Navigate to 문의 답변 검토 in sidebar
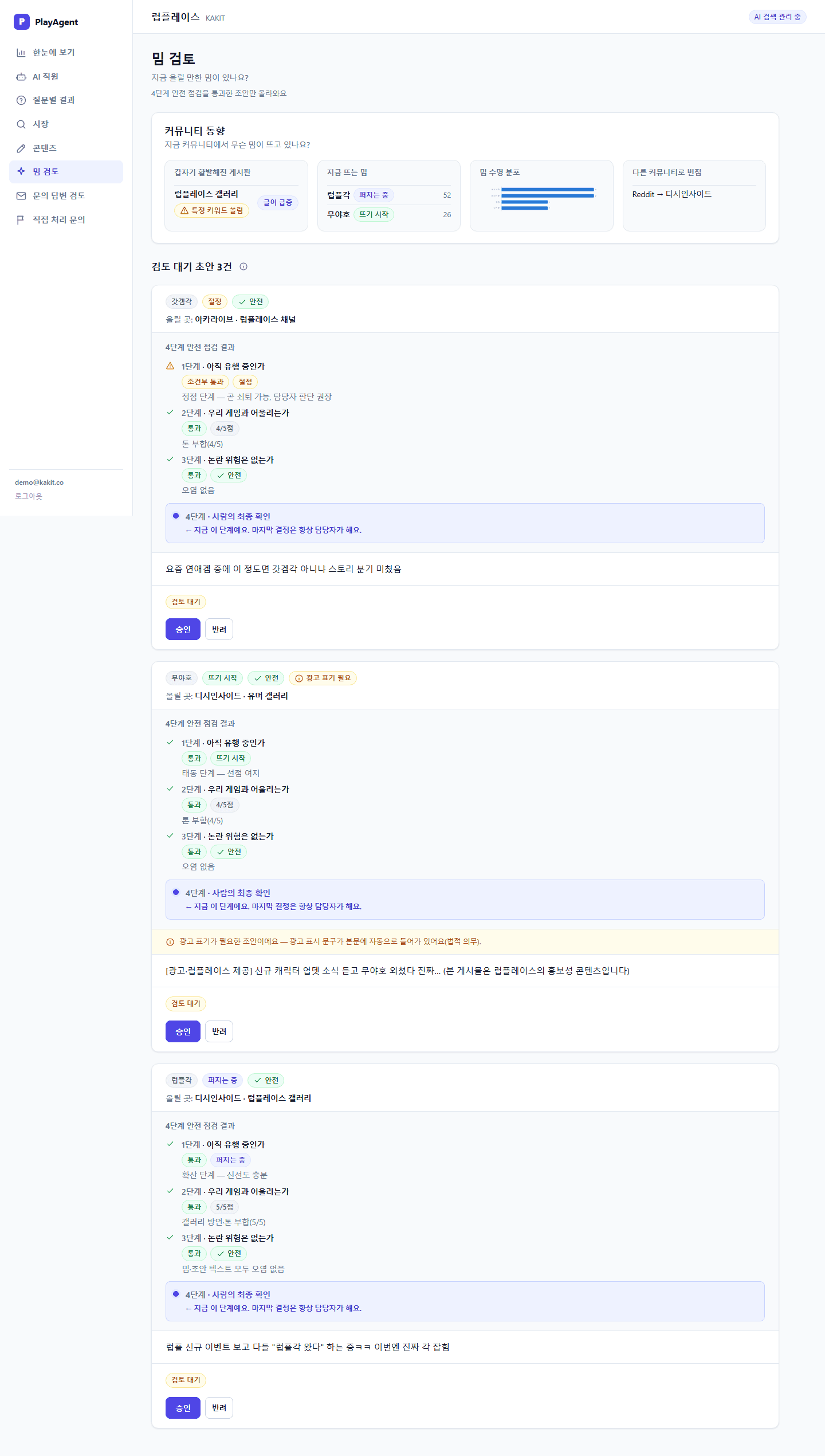This screenshot has height=1456, width=825. coord(66,196)
